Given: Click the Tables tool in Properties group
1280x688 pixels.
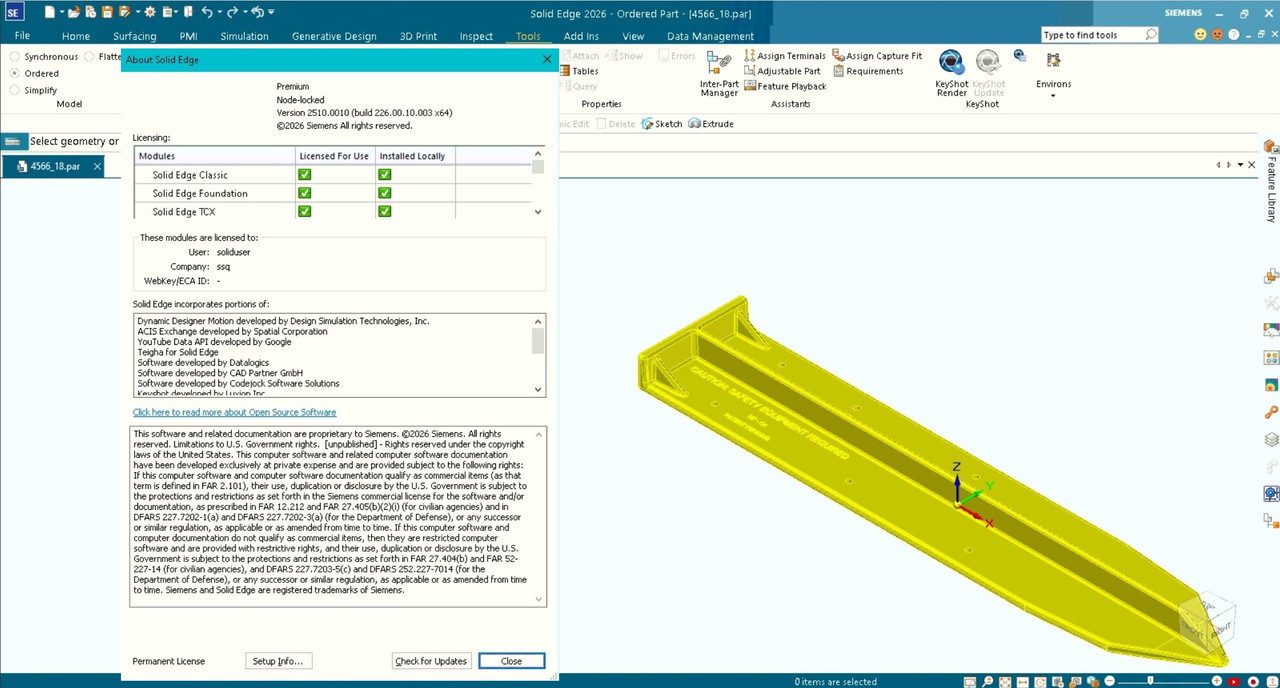Looking at the screenshot, I should click(x=579, y=71).
